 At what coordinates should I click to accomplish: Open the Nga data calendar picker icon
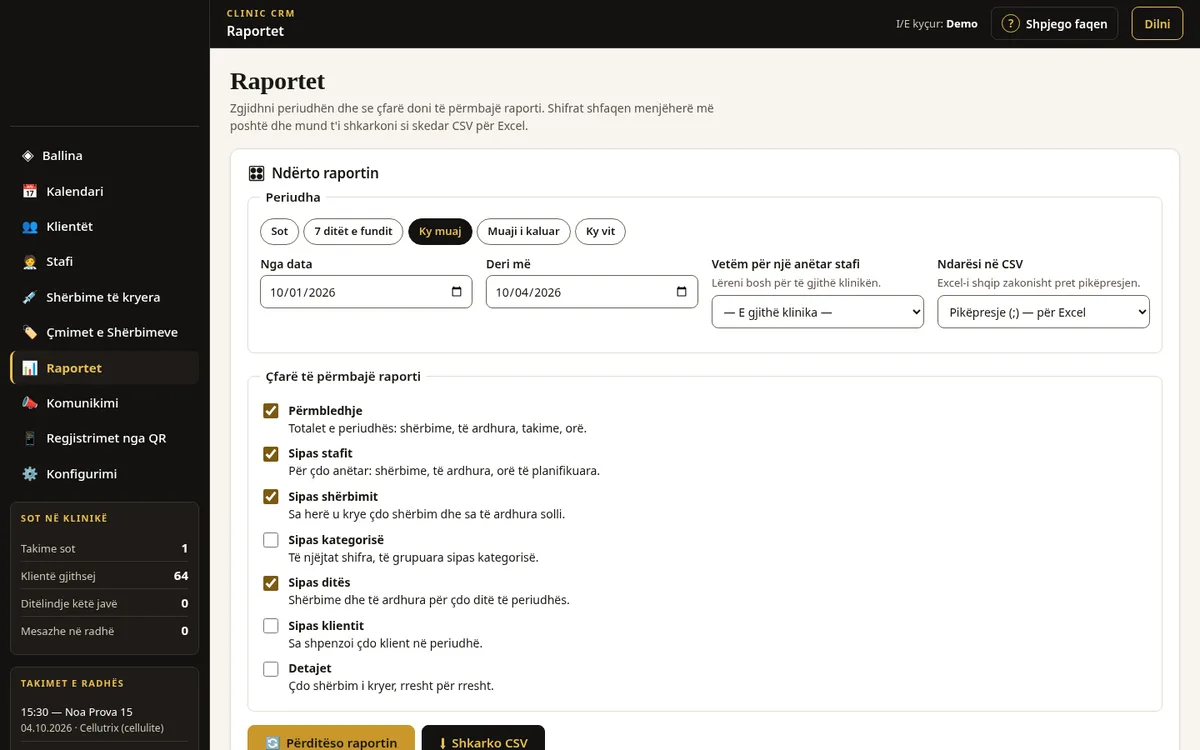point(457,292)
